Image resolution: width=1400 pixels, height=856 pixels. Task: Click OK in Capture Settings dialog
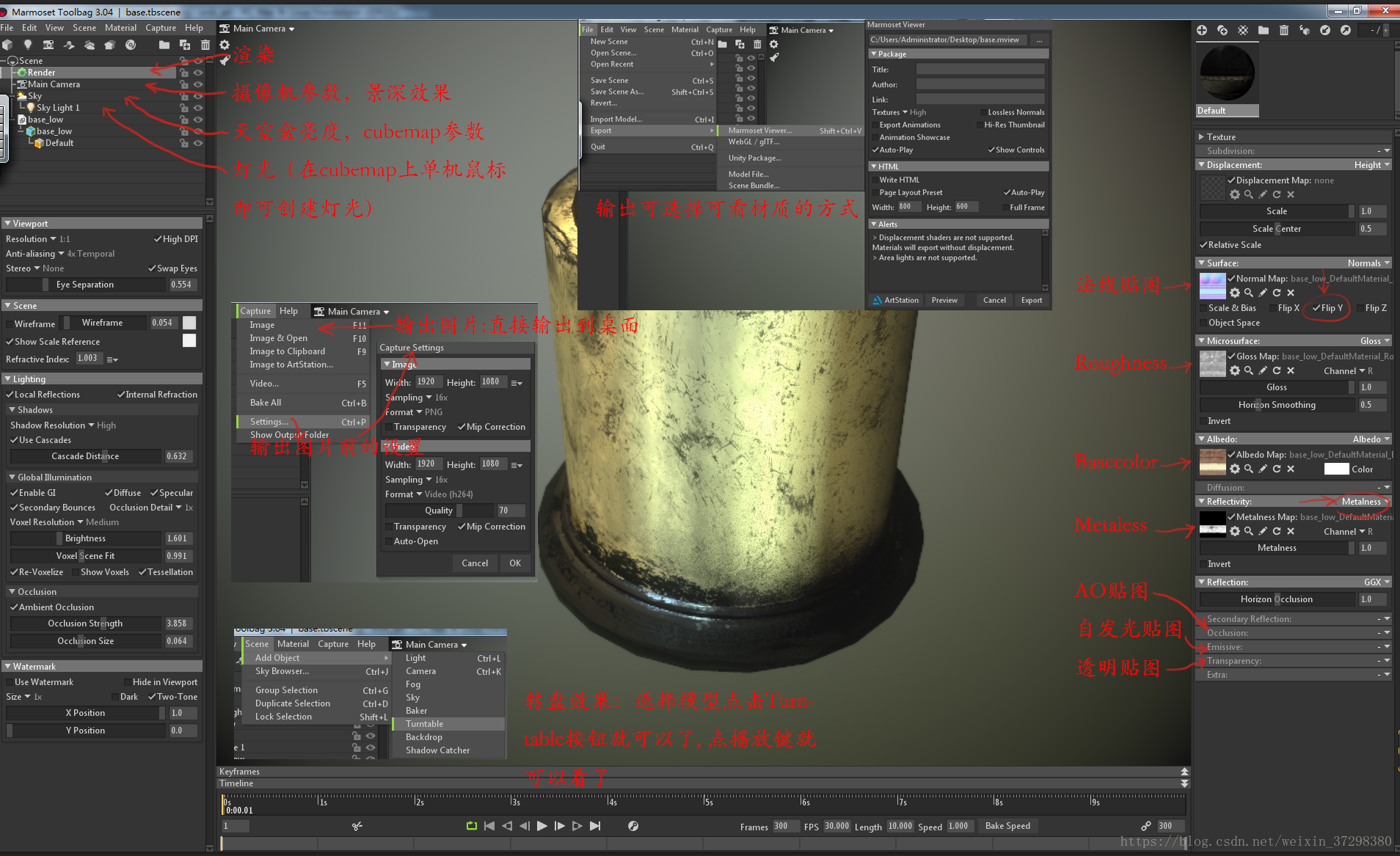pos(515,563)
